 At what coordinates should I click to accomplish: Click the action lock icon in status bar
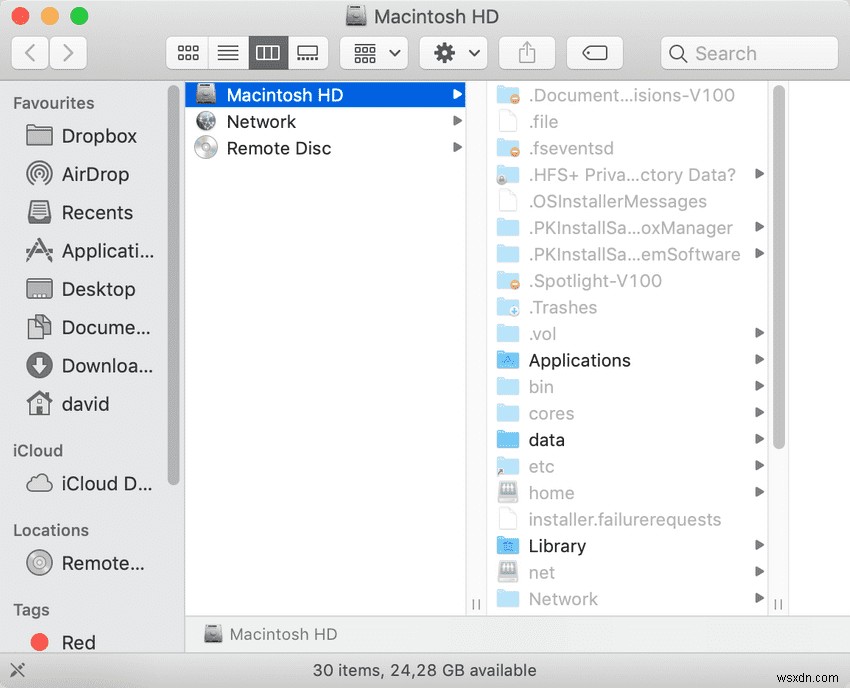pos(16,670)
